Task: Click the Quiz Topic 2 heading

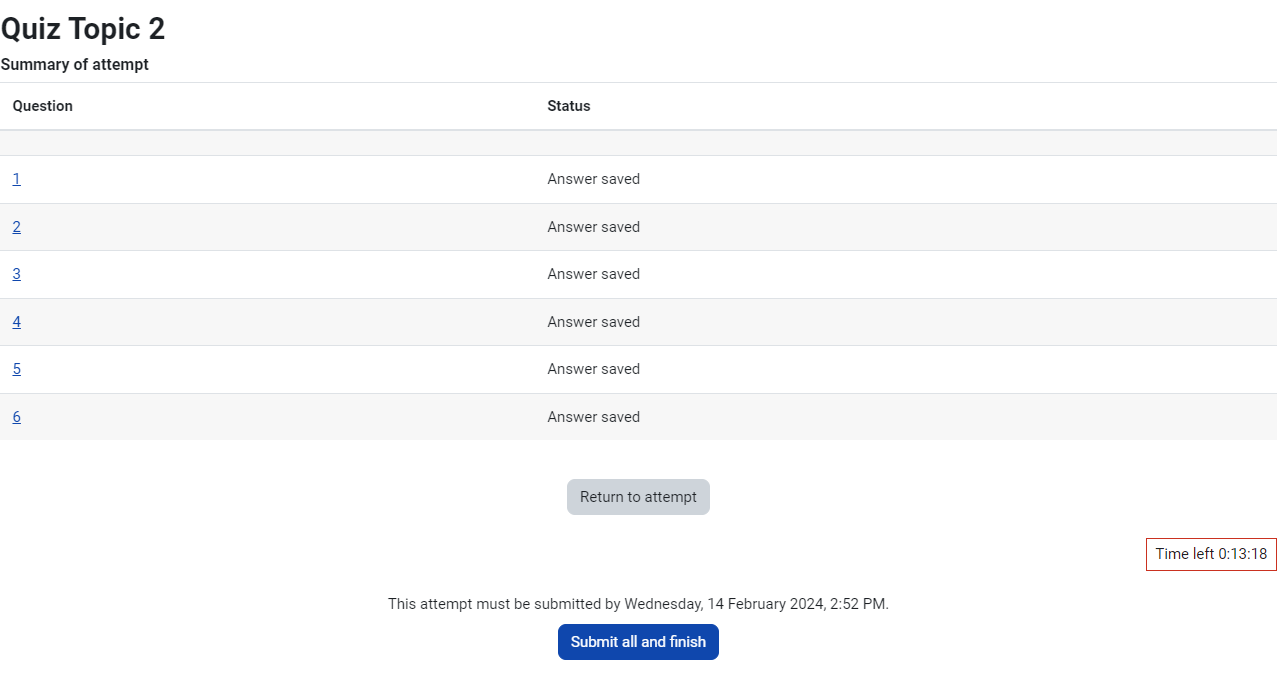Action: coord(83,29)
